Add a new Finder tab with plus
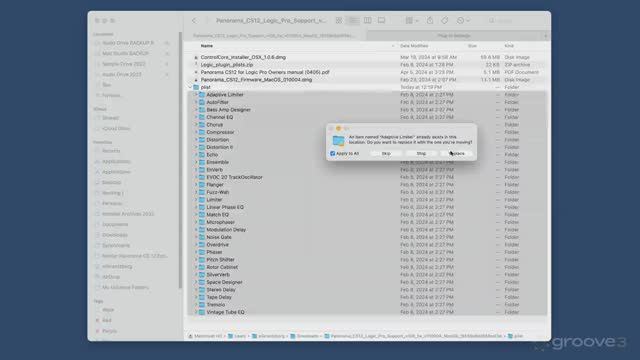640x360 pixels. pos(546,36)
